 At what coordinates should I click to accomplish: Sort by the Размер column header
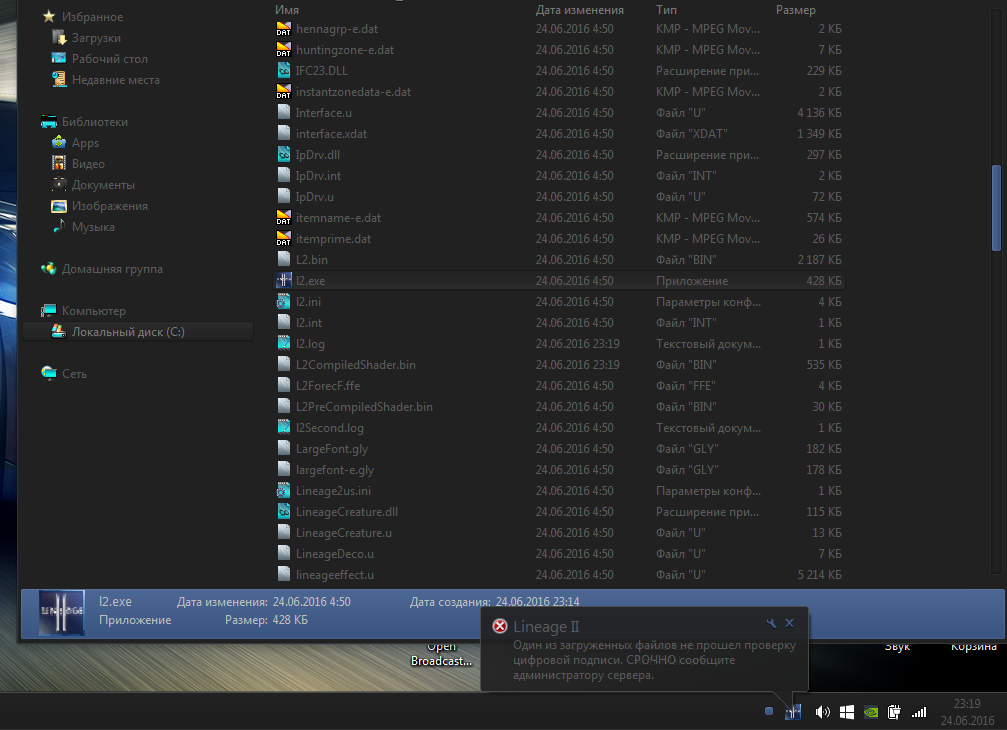point(796,9)
